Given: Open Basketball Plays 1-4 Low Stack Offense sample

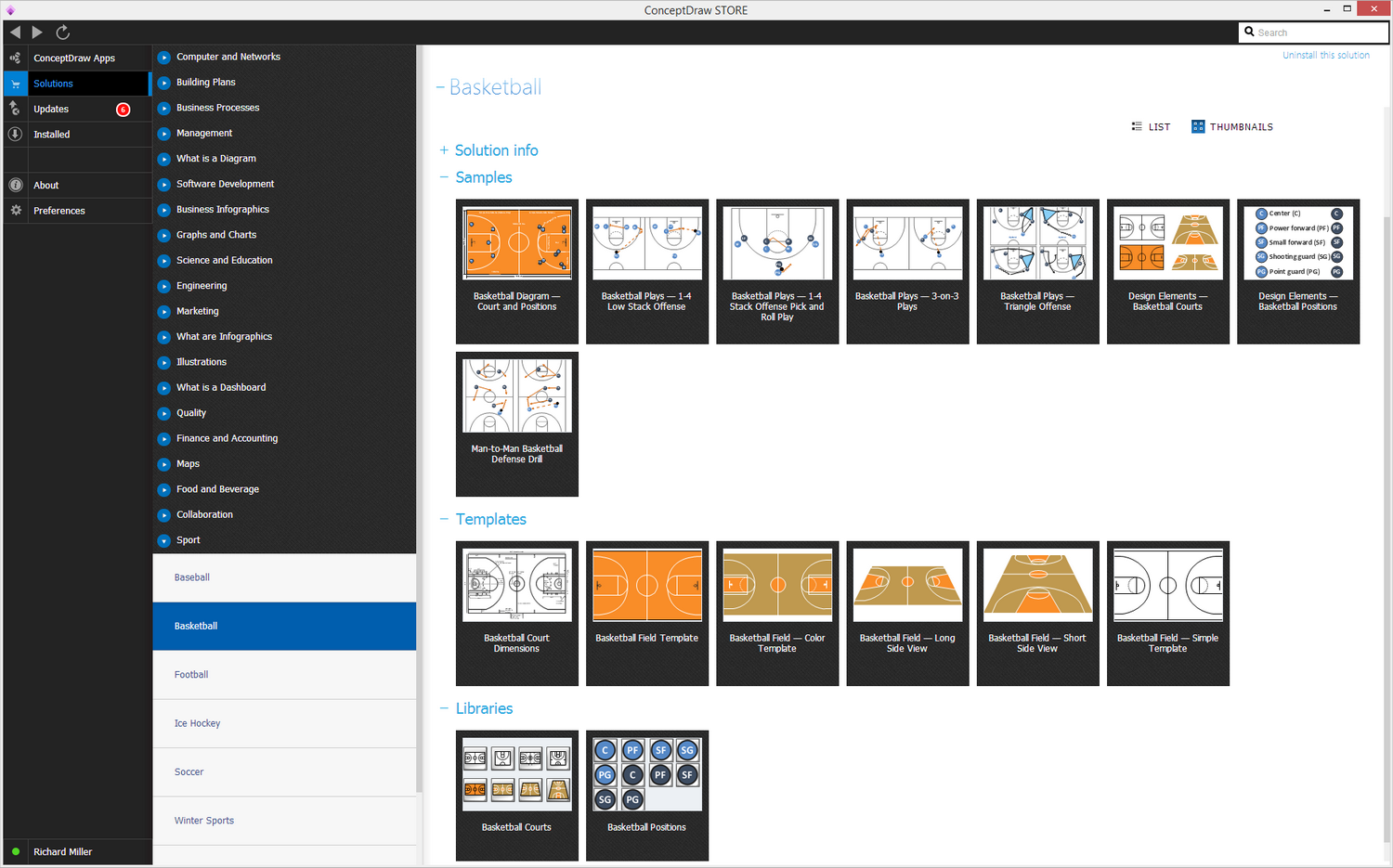Looking at the screenshot, I should [647, 271].
